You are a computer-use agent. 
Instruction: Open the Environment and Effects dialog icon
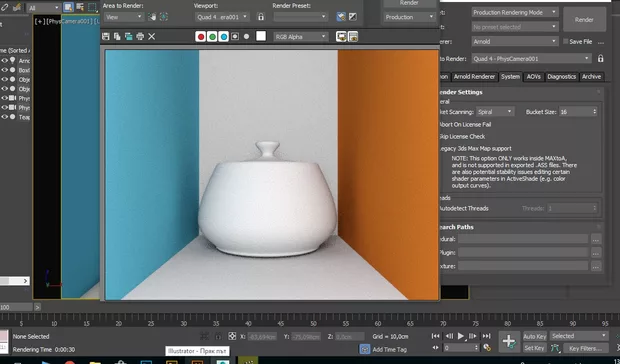click(x=353, y=17)
